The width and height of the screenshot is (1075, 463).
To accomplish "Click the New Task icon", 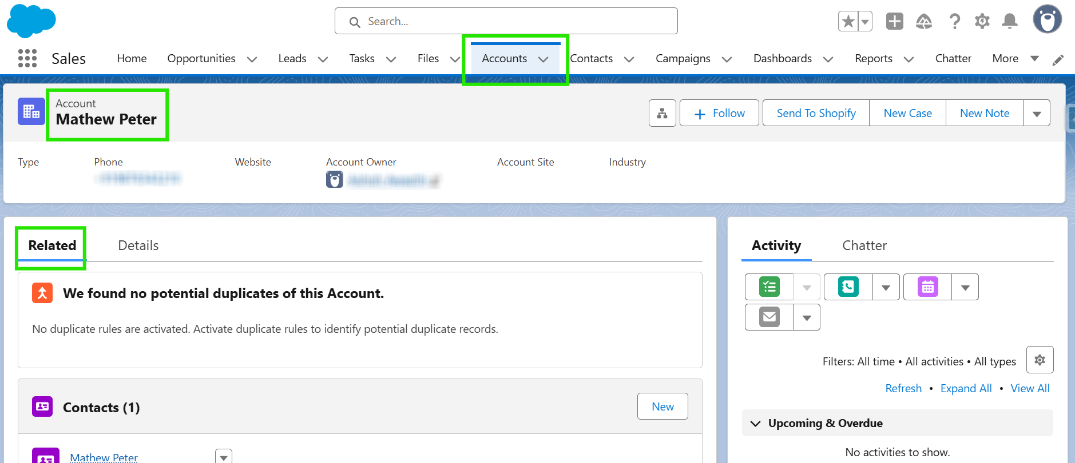I will (x=770, y=287).
